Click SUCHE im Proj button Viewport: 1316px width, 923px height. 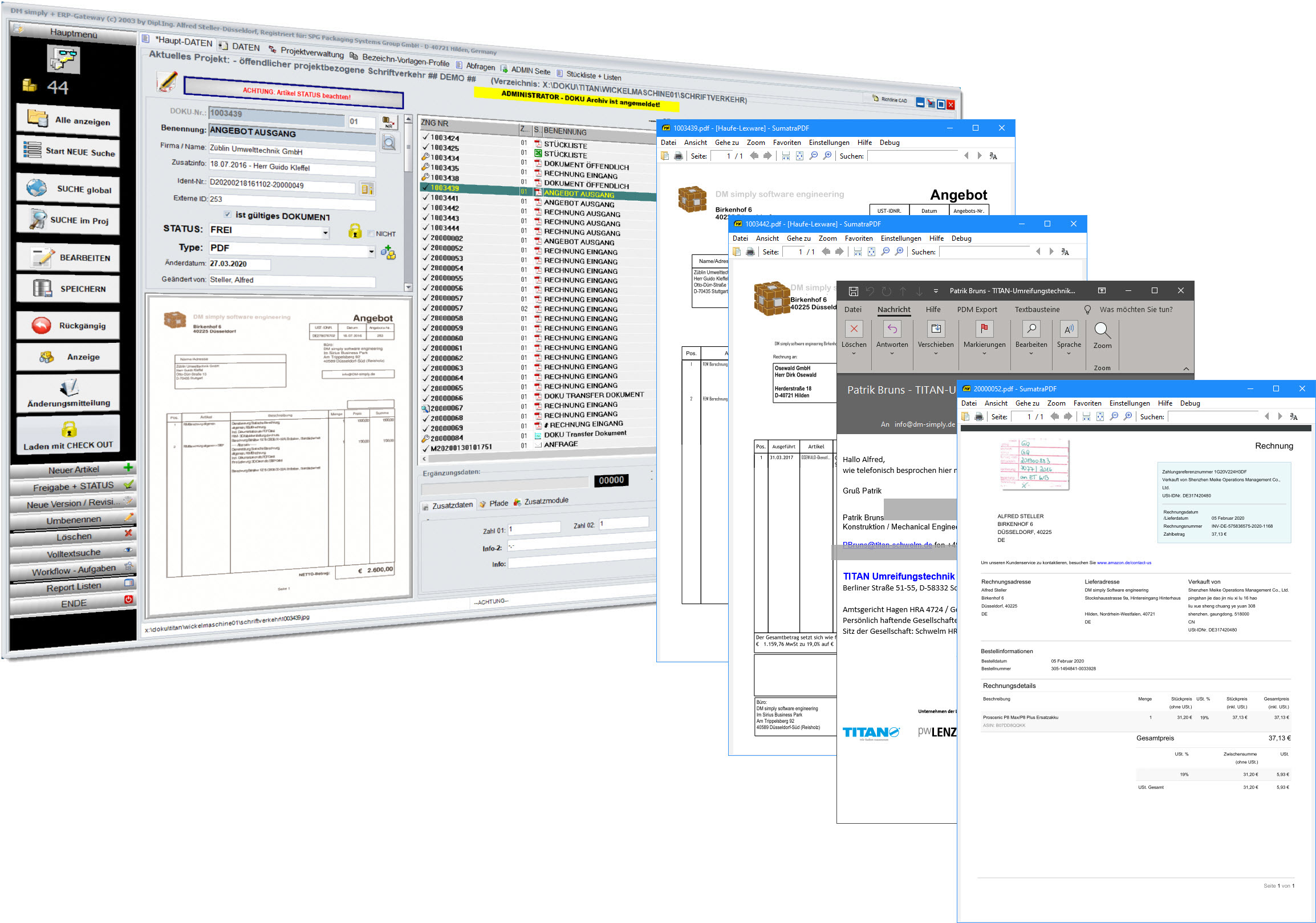pos(68,220)
